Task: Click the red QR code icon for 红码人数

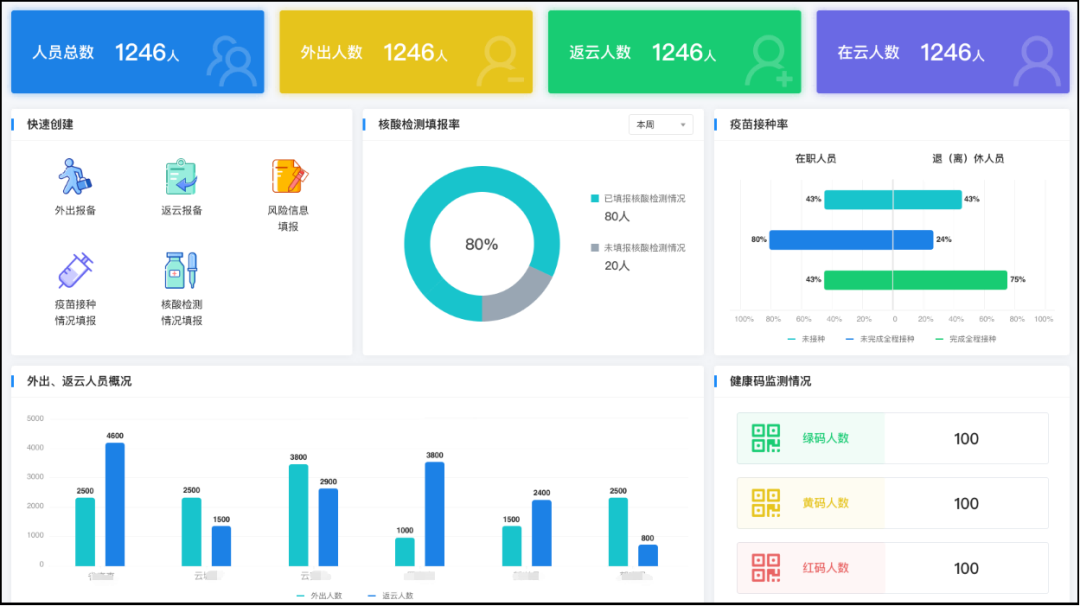Action: [x=767, y=567]
